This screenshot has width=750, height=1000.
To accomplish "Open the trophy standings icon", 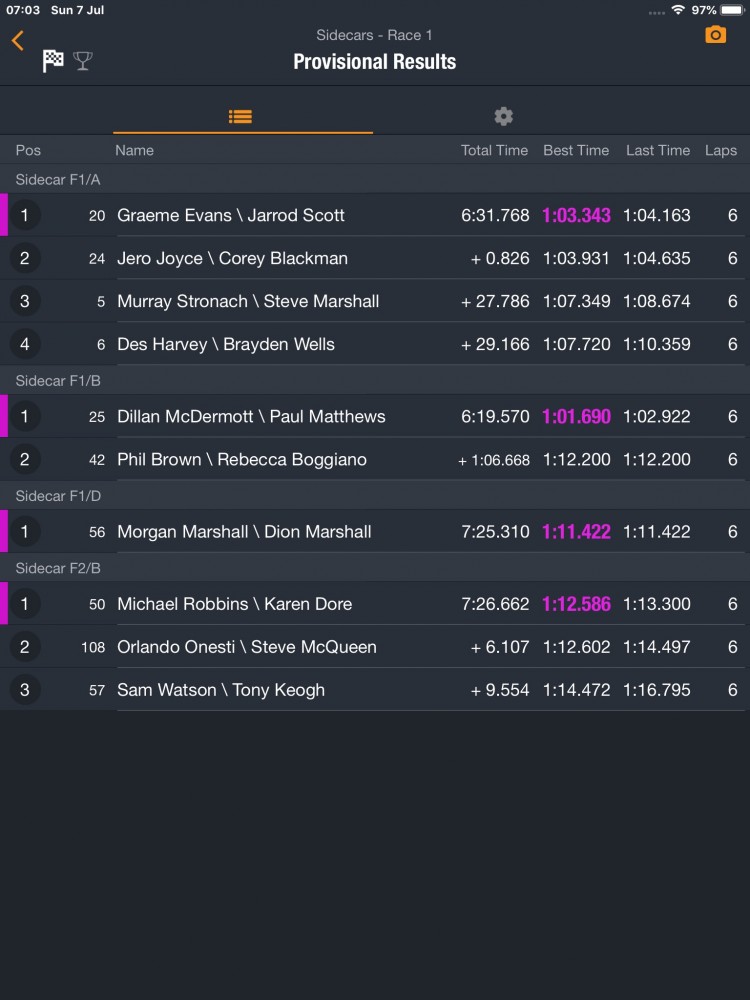I will (x=83, y=61).
